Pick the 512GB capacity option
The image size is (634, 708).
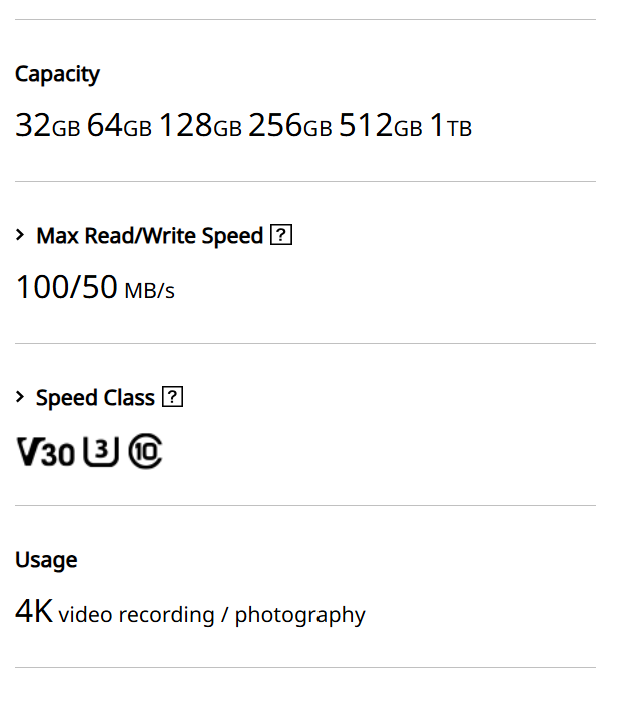coord(380,126)
